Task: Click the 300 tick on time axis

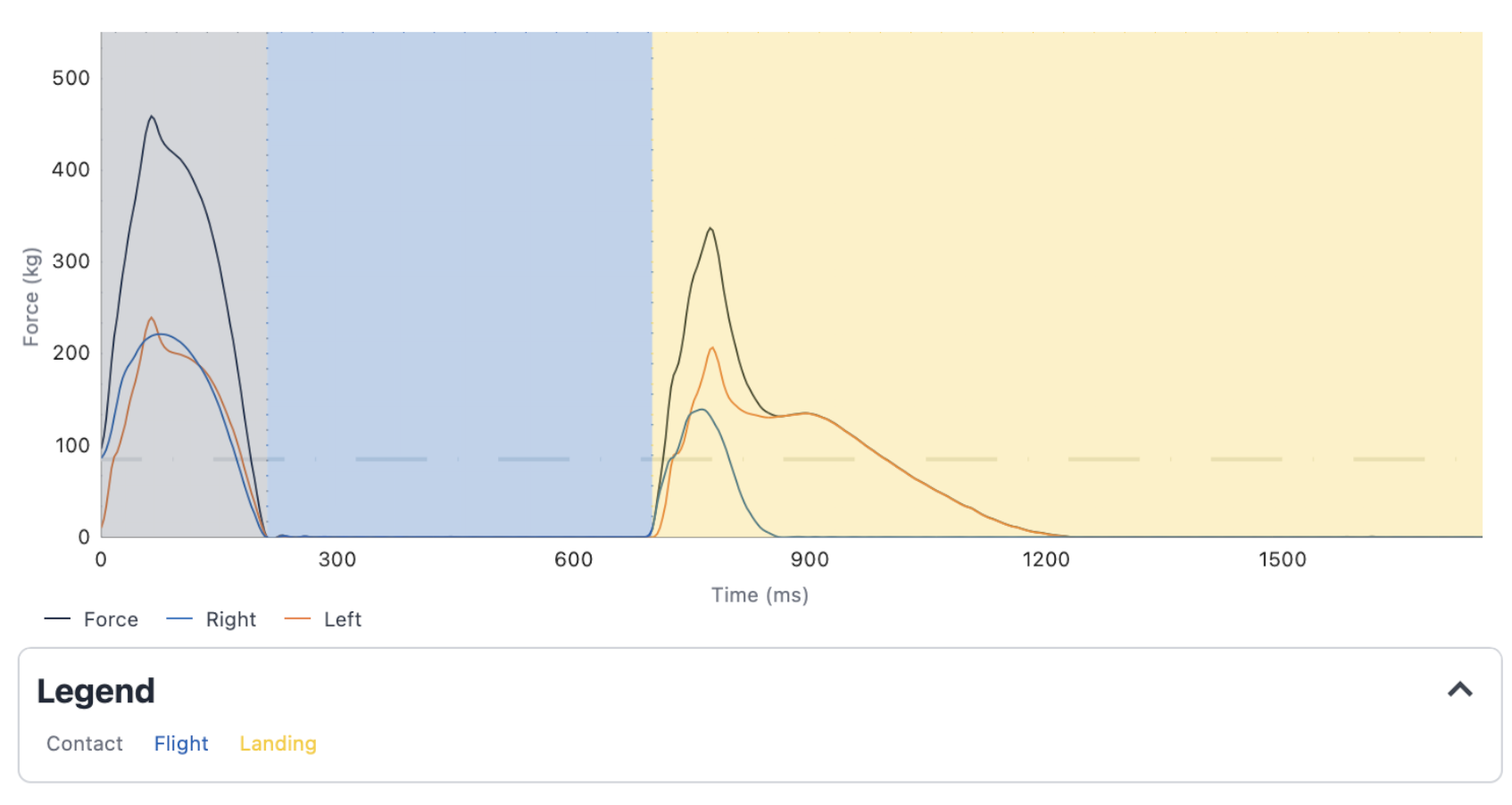Action: [337, 560]
